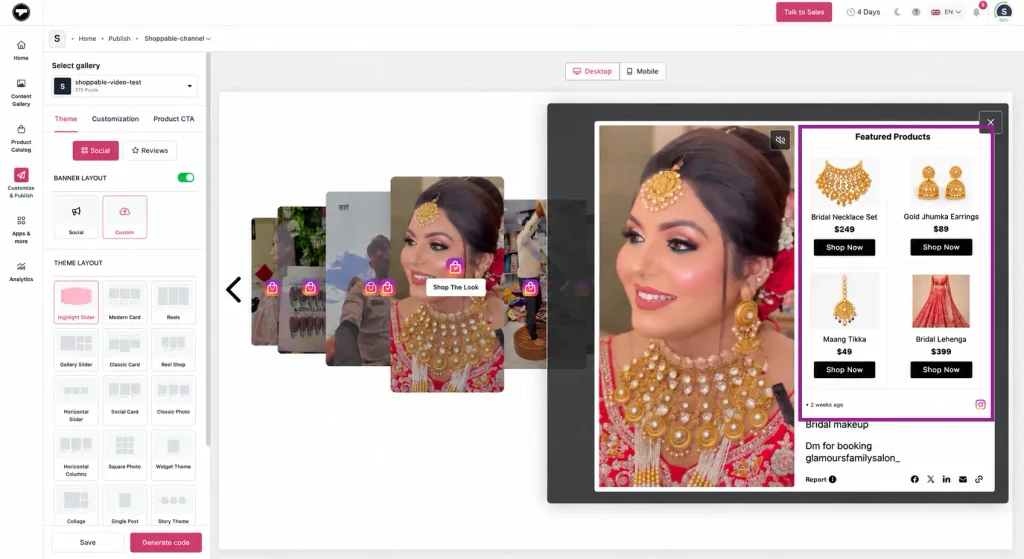Close the product popup
The width and height of the screenshot is (1024, 559).
(x=991, y=122)
